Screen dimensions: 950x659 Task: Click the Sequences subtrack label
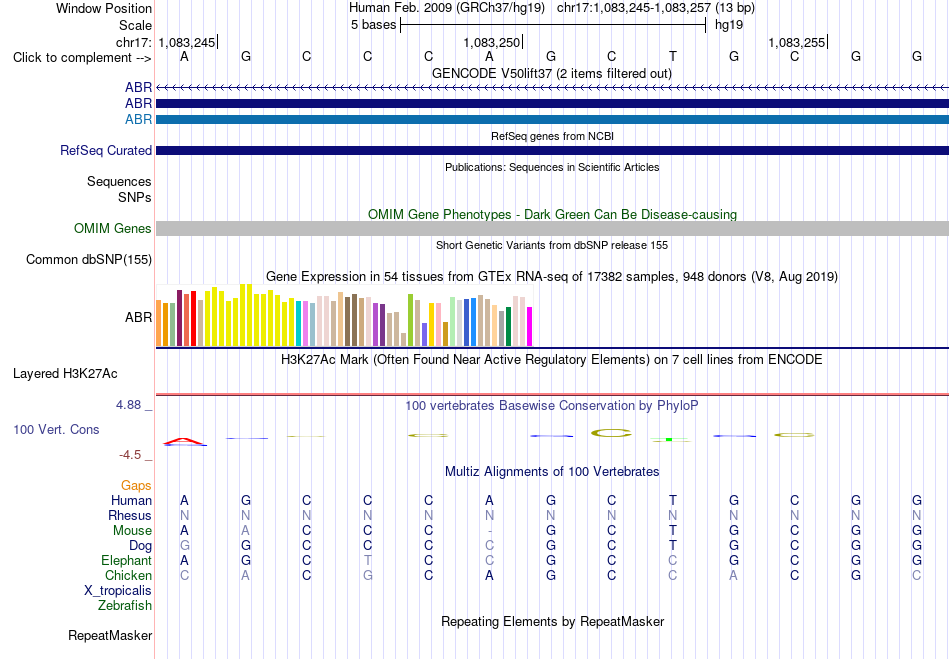click(x=119, y=181)
